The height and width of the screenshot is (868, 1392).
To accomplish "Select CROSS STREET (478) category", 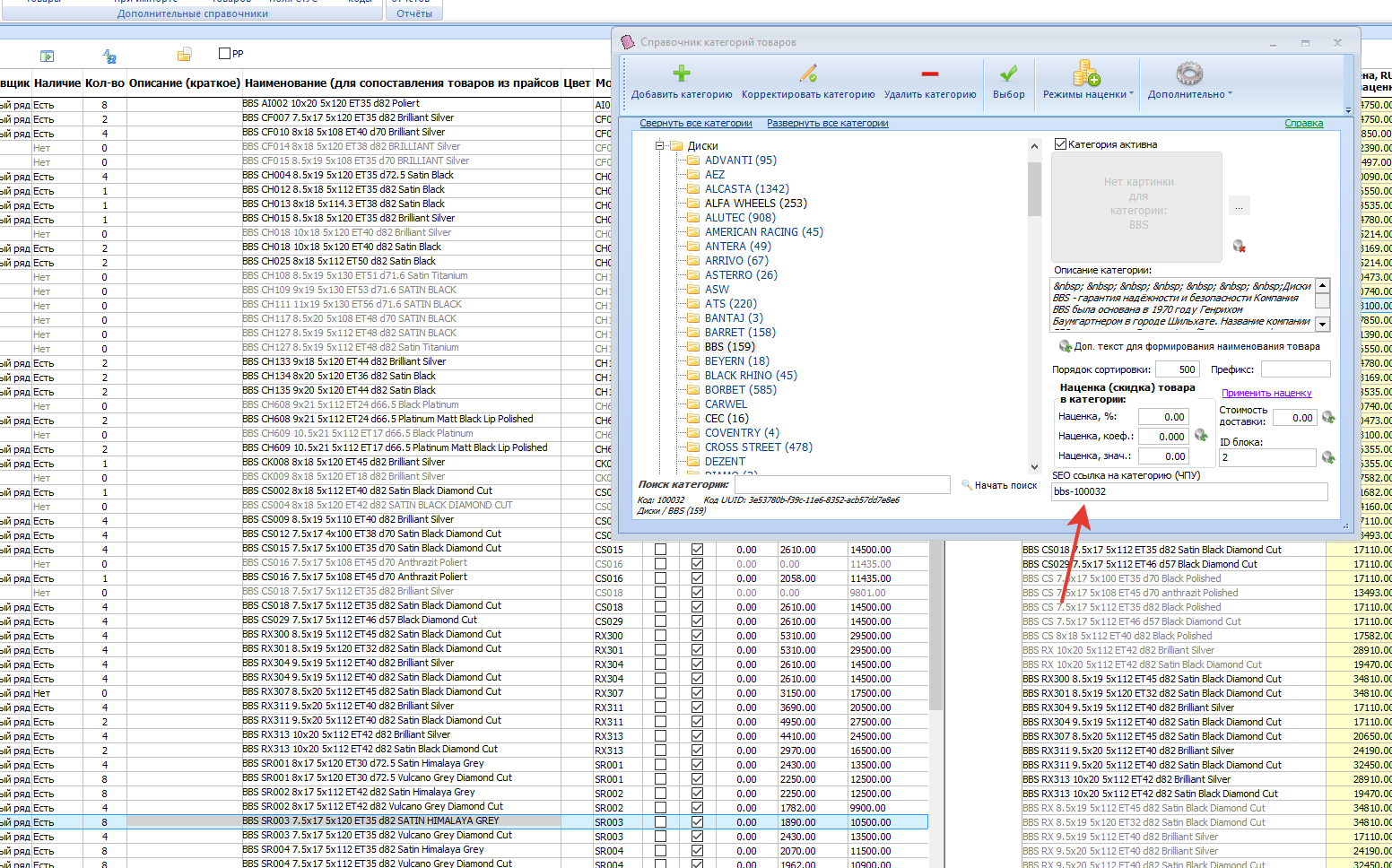I will pos(759,447).
